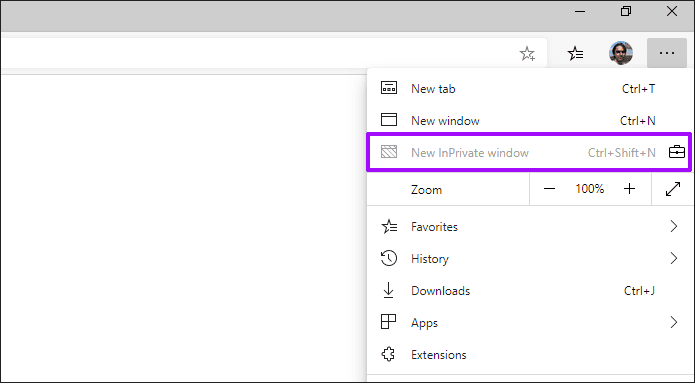Close the browser window
Image resolution: width=695 pixels, height=383 pixels.
(672, 12)
